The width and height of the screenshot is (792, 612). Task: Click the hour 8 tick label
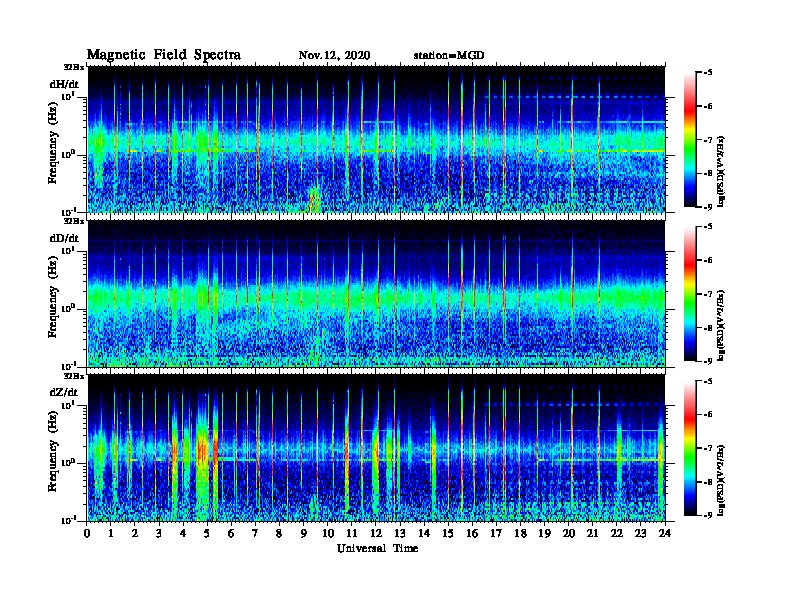(x=279, y=534)
